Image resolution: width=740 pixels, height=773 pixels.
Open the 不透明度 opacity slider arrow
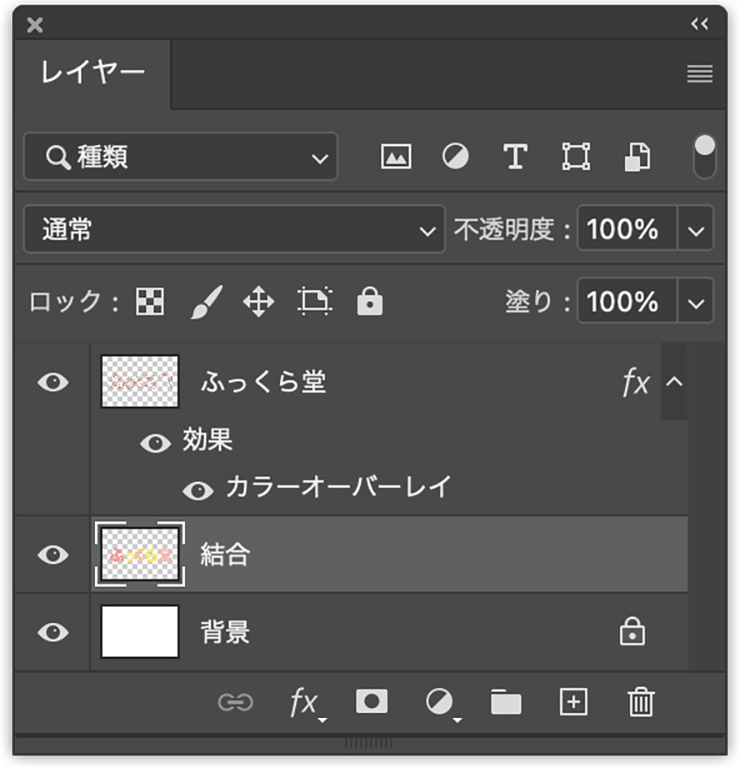point(696,229)
